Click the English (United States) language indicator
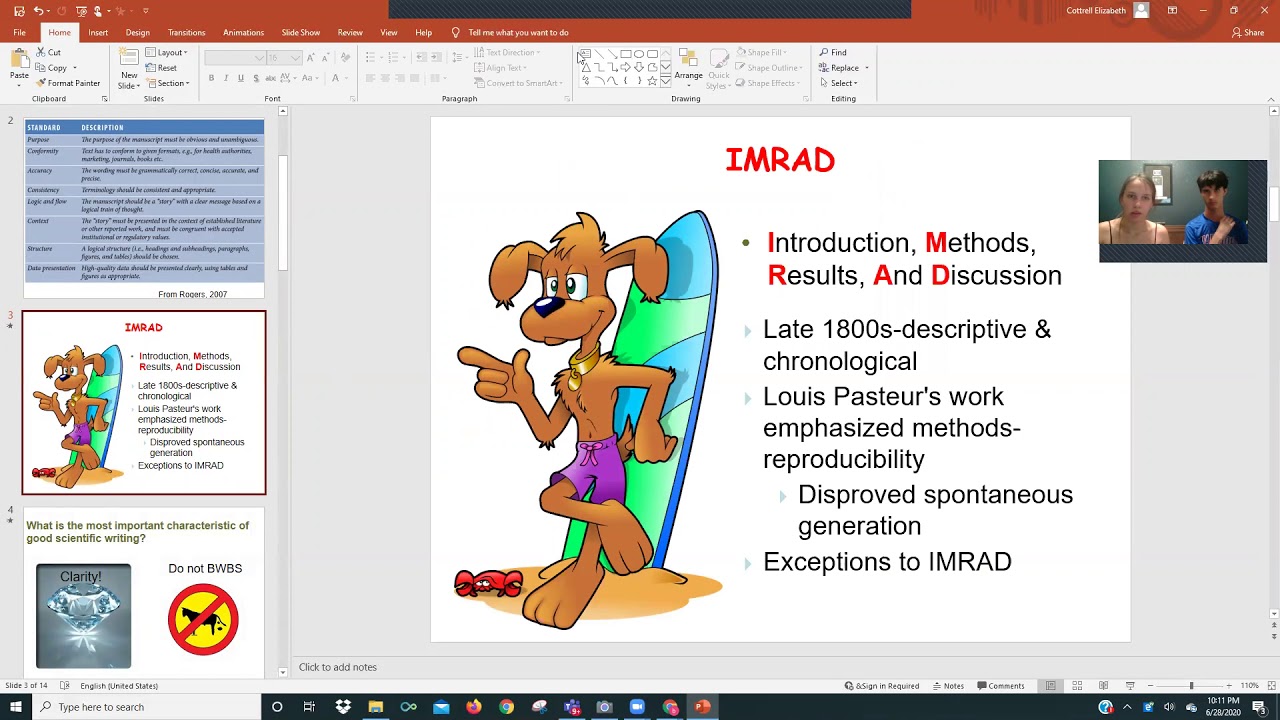Viewport: 1280px width, 720px height. coord(119,686)
